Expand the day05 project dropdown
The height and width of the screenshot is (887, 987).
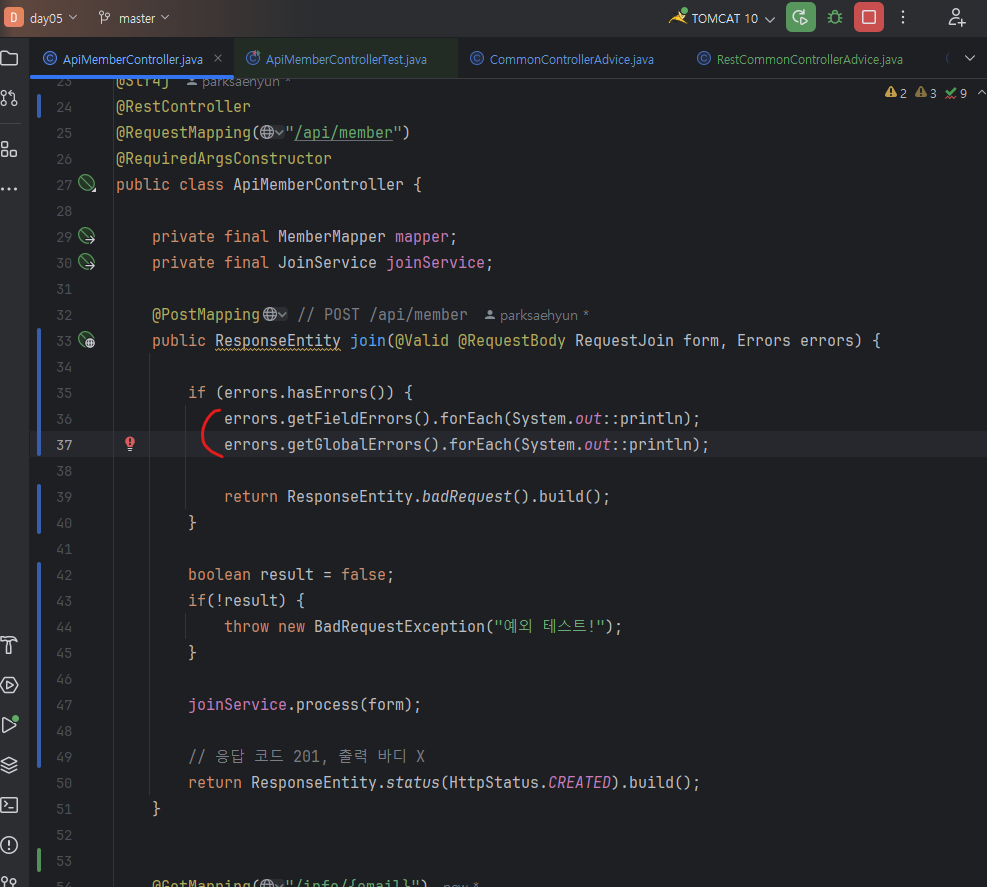click(x=54, y=18)
